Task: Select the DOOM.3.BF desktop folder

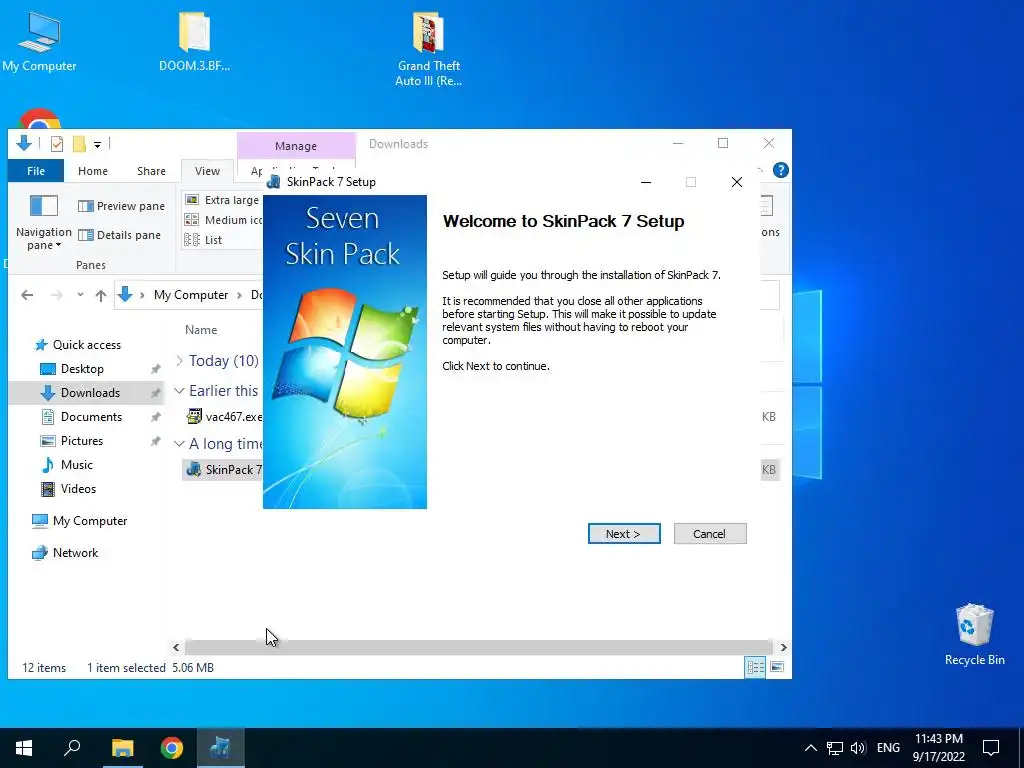Action: 194,42
